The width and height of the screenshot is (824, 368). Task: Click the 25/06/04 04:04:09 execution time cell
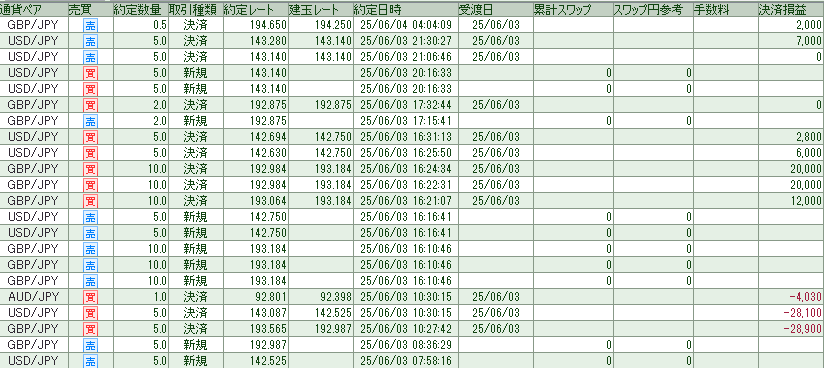pos(405,24)
